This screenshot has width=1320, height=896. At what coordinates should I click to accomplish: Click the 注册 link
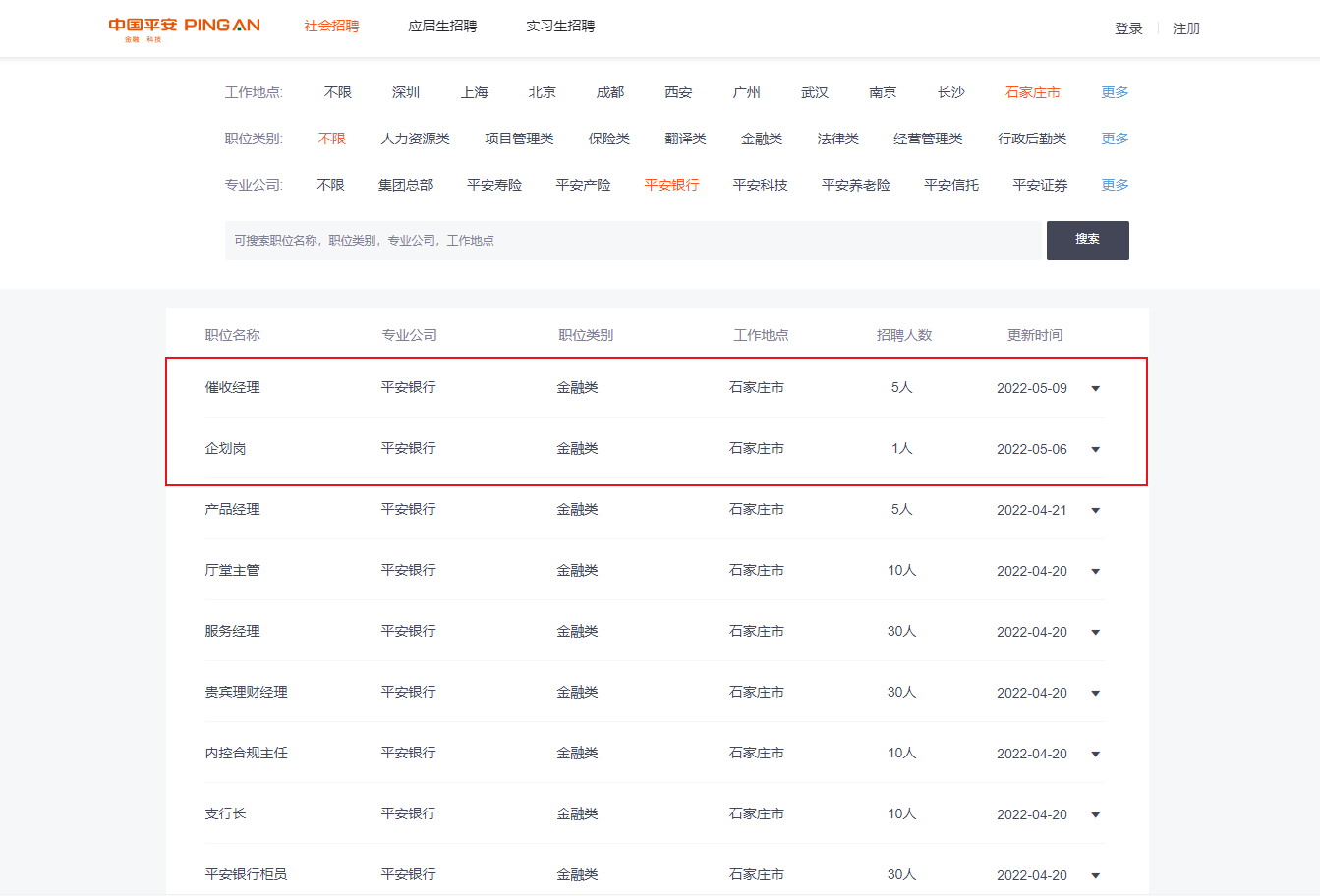click(1186, 28)
